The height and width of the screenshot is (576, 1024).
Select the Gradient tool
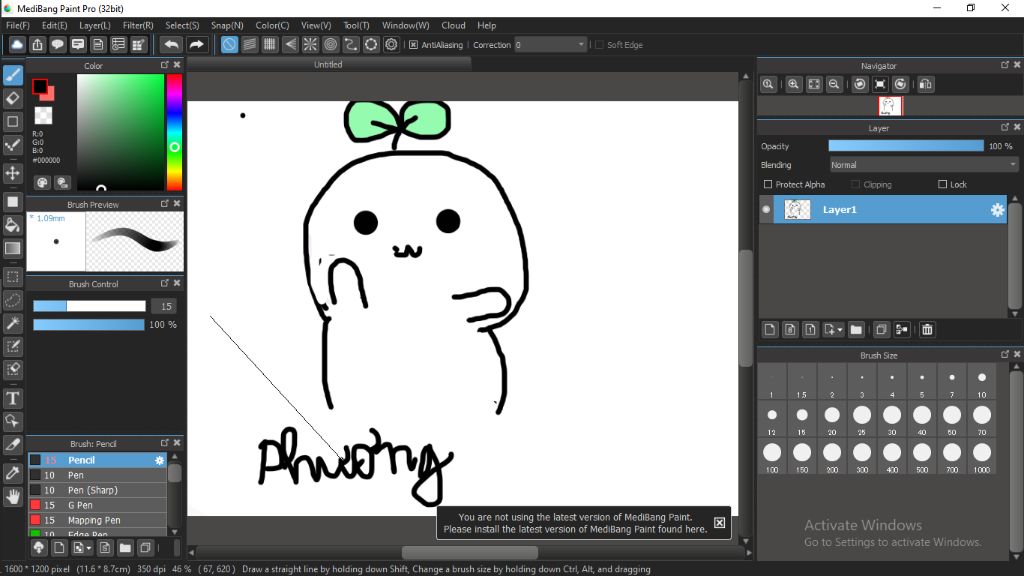(12, 248)
